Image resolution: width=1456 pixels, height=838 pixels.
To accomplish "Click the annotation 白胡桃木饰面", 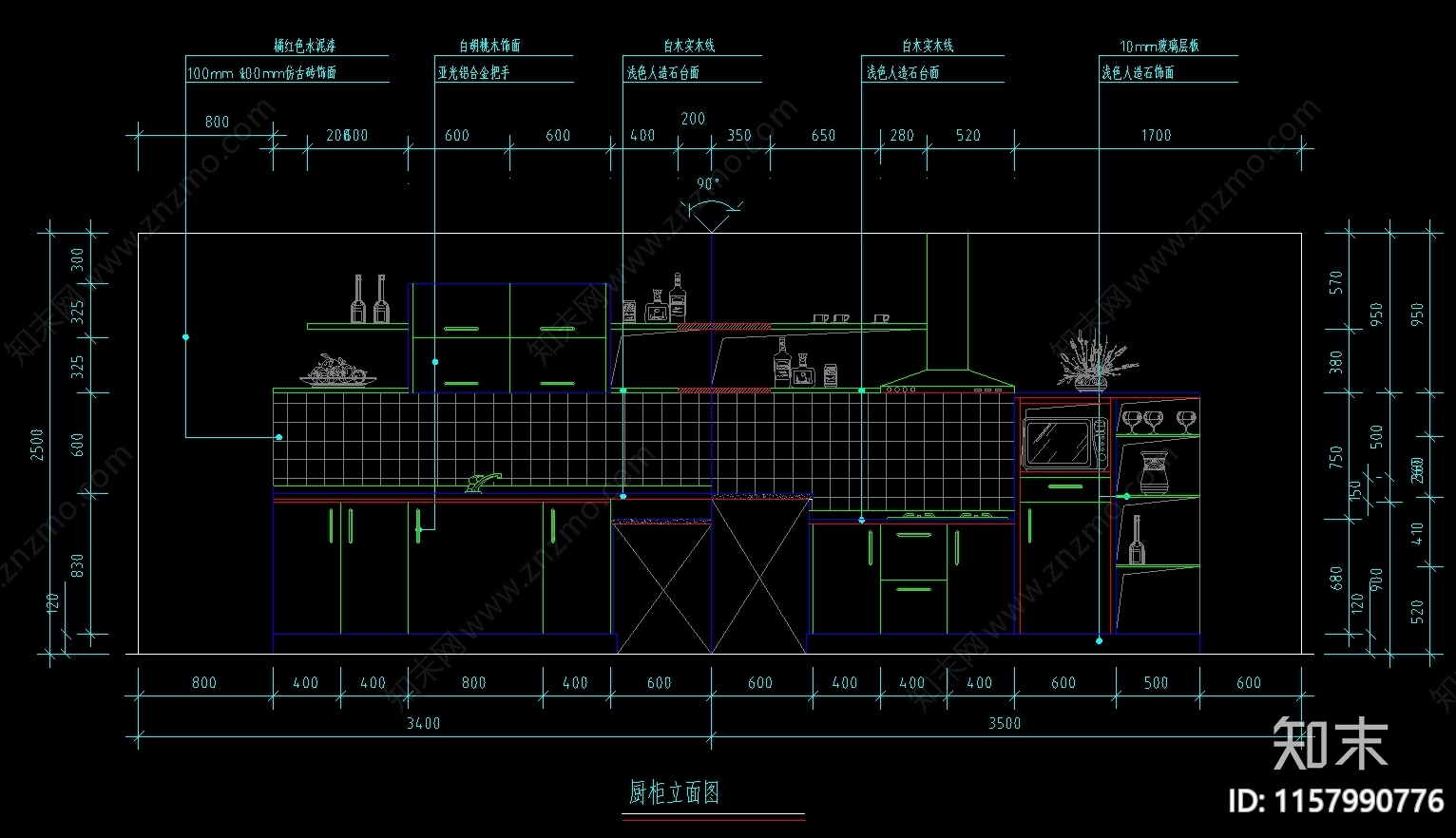I will (489, 46).
